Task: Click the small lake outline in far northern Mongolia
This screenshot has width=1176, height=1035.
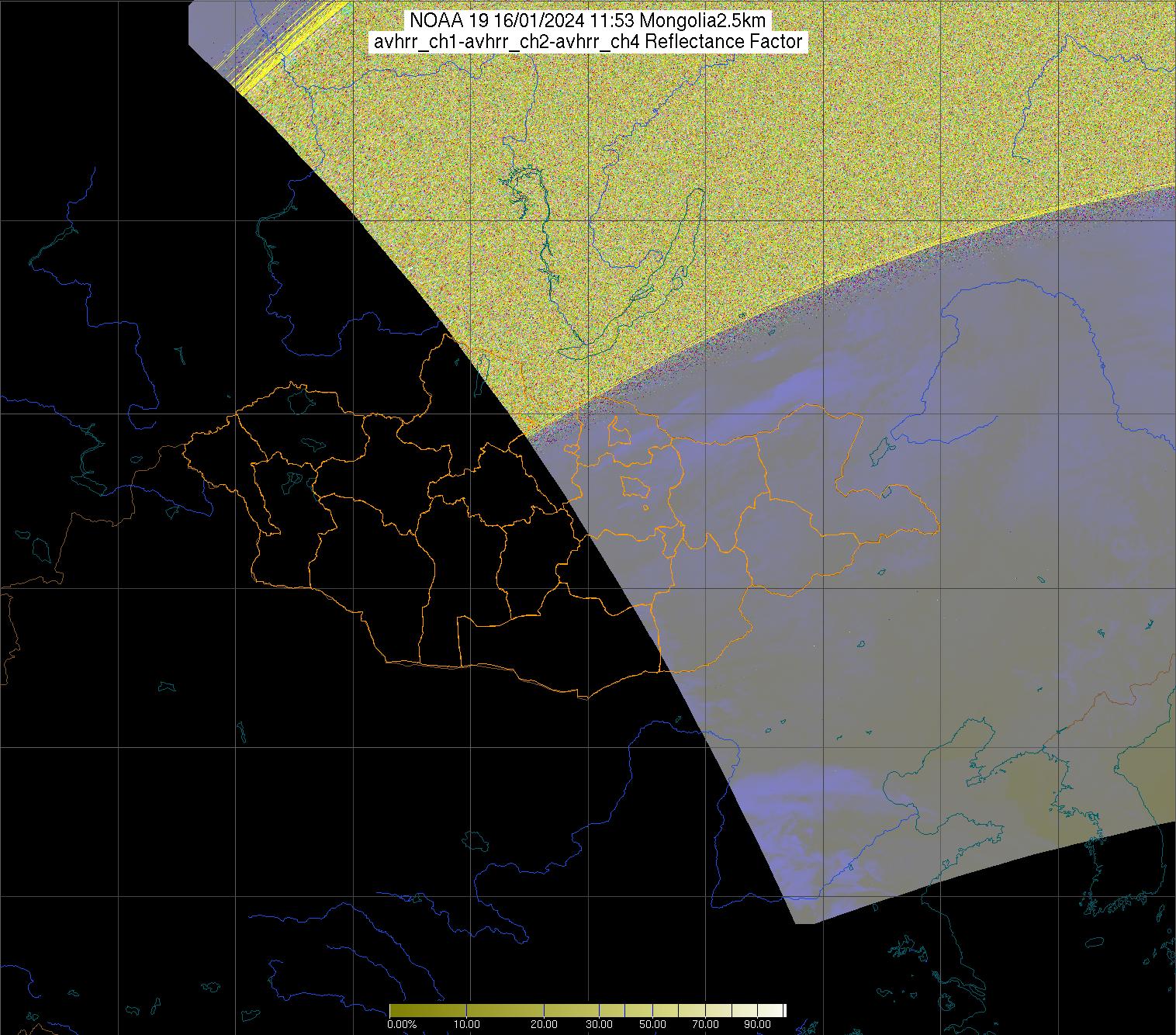Action: [x=300, y=400]
